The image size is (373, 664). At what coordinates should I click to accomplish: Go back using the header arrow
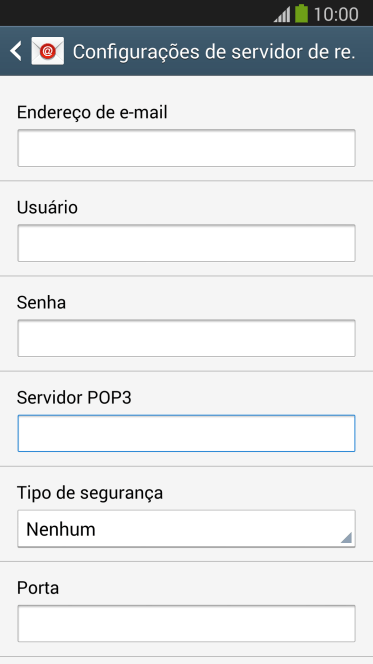[x=16, y=51]
